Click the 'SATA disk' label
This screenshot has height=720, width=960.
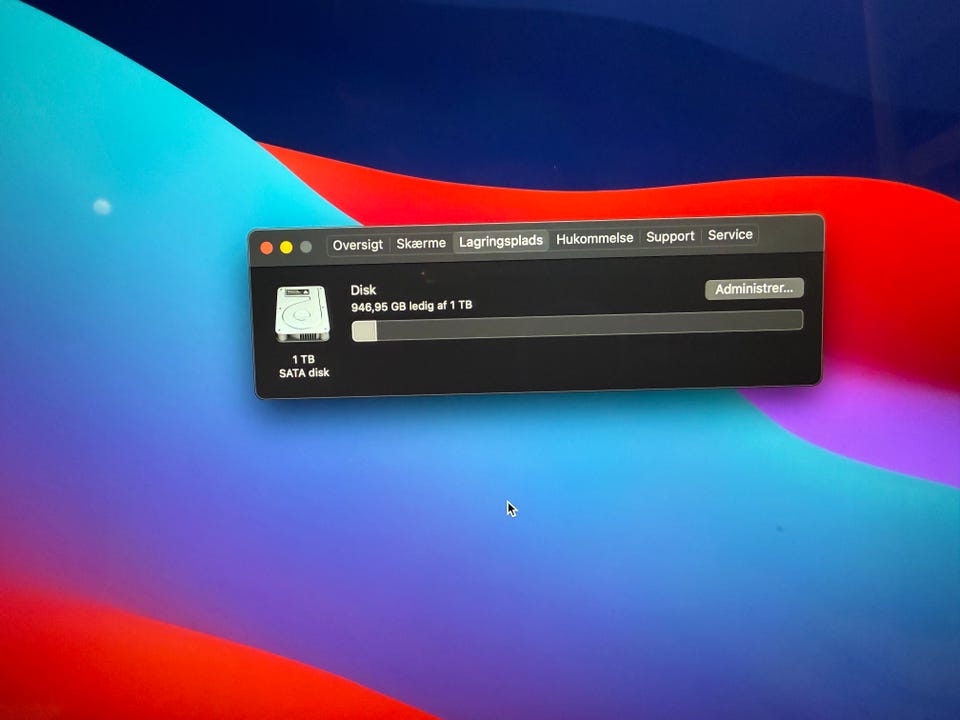(x=304, y=373)
